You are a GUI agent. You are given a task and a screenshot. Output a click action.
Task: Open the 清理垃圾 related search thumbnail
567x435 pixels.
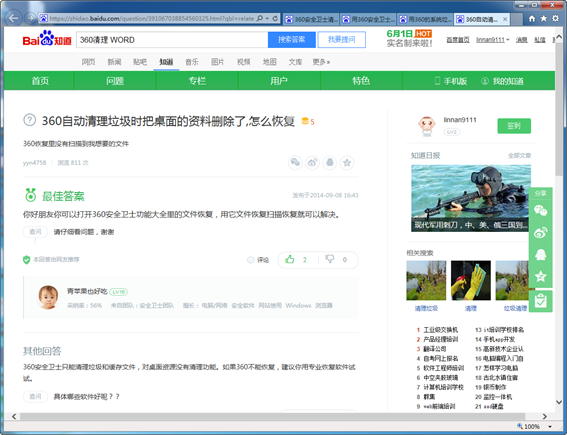pos(426,281)
